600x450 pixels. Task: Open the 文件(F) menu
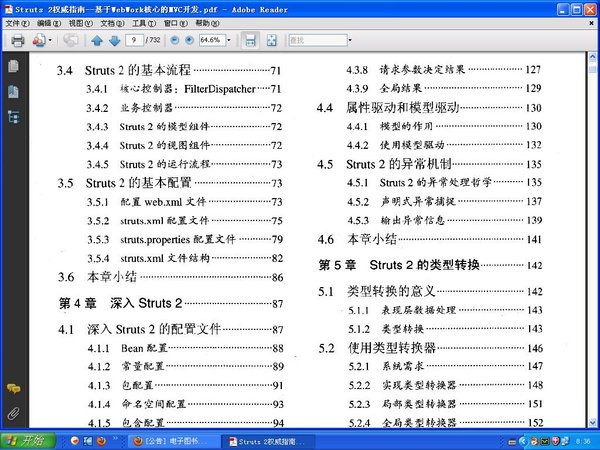[17, 23]
